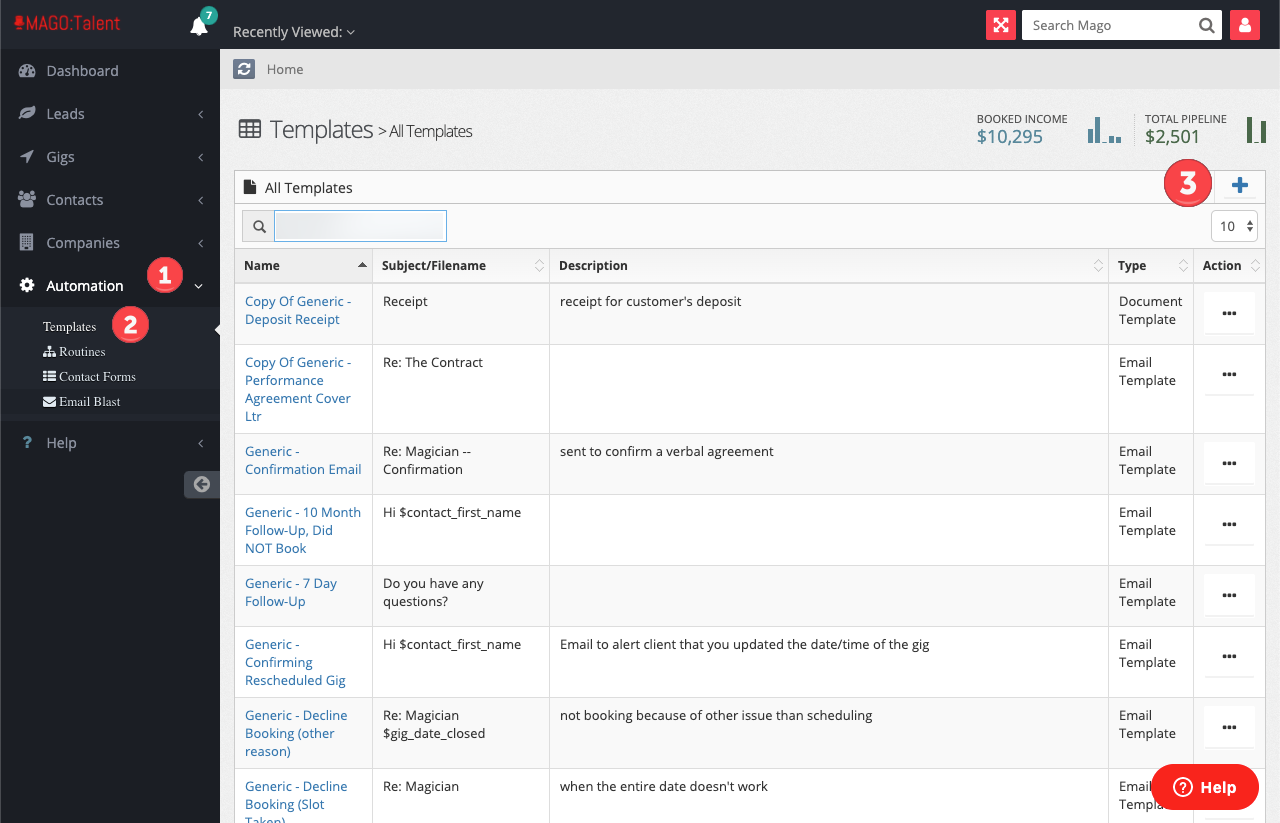Click the Booked Income bar chart icon
Screen dimensions: 1280x823
click(1104, 130)
